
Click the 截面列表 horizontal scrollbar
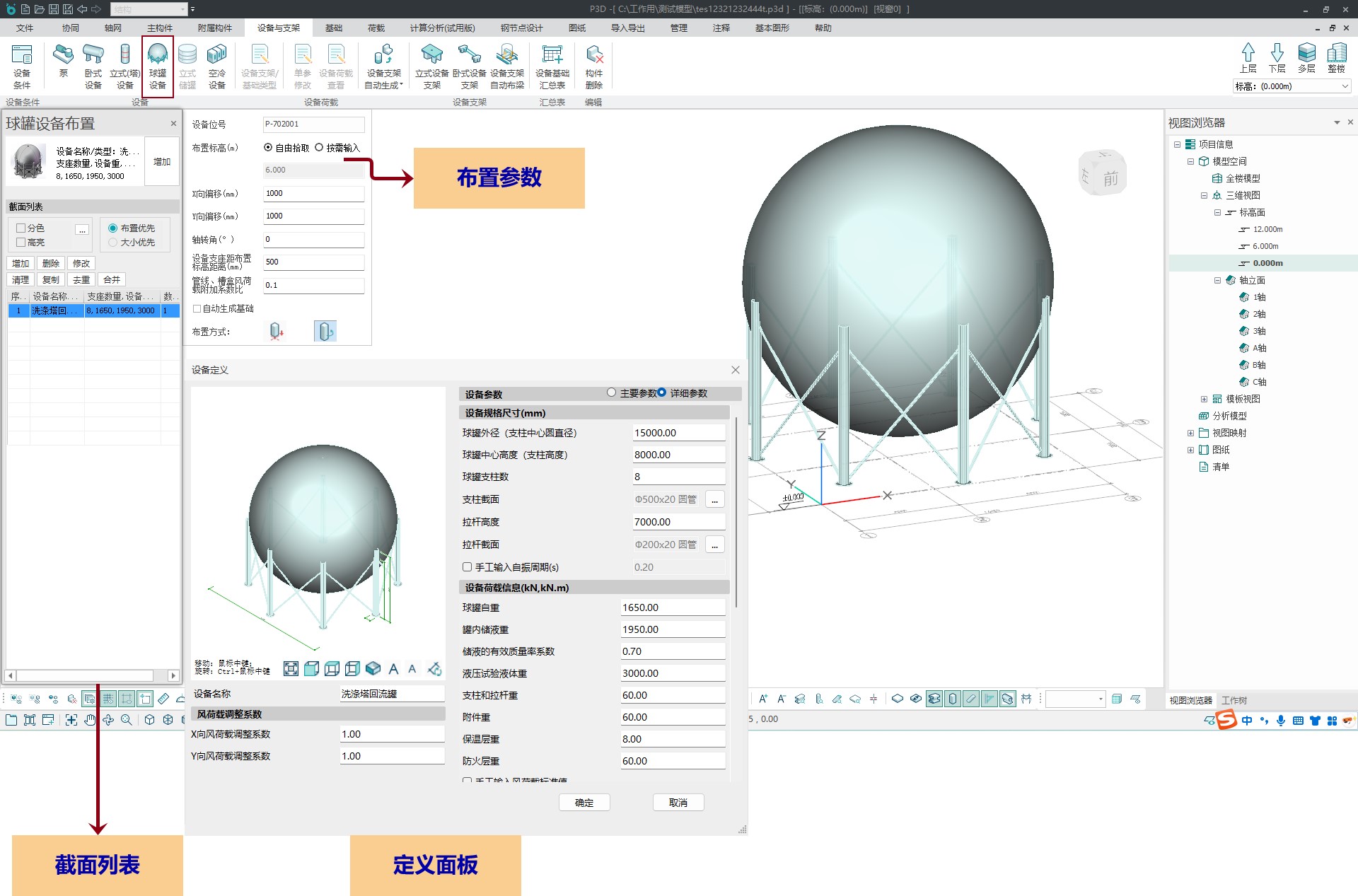(85, 675)
